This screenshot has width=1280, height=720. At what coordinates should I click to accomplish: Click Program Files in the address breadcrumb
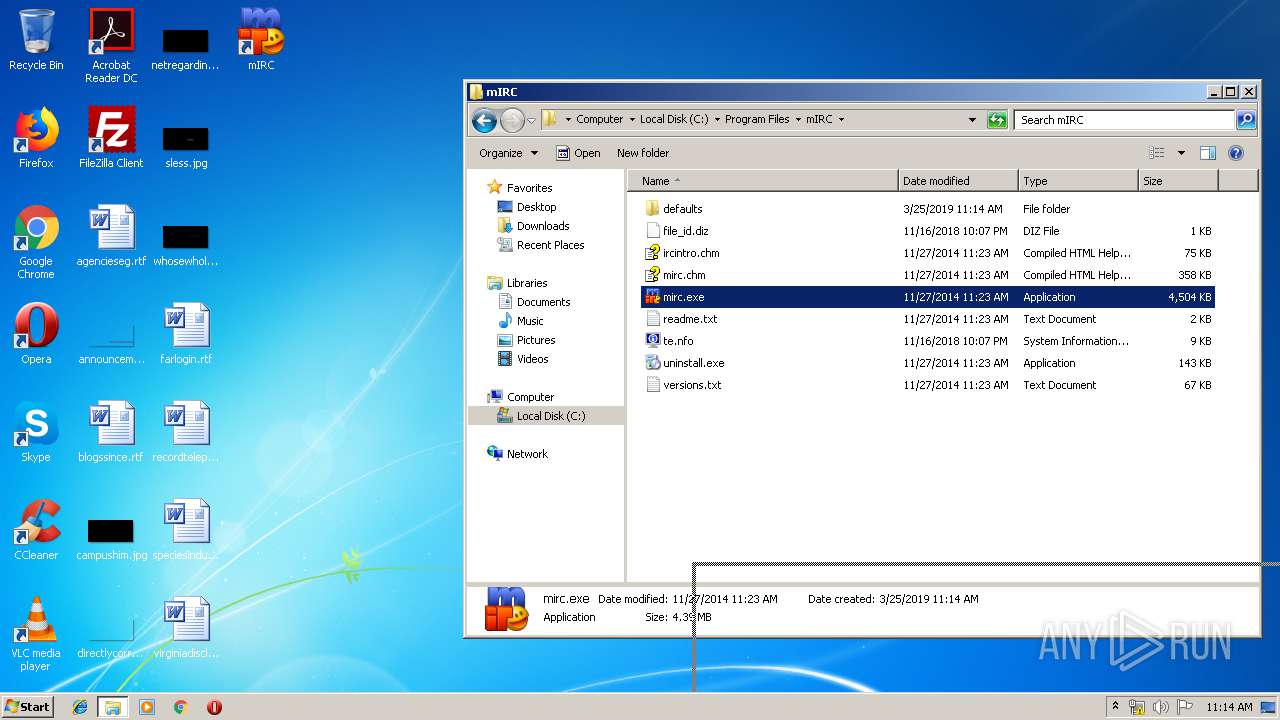(757, 119)
